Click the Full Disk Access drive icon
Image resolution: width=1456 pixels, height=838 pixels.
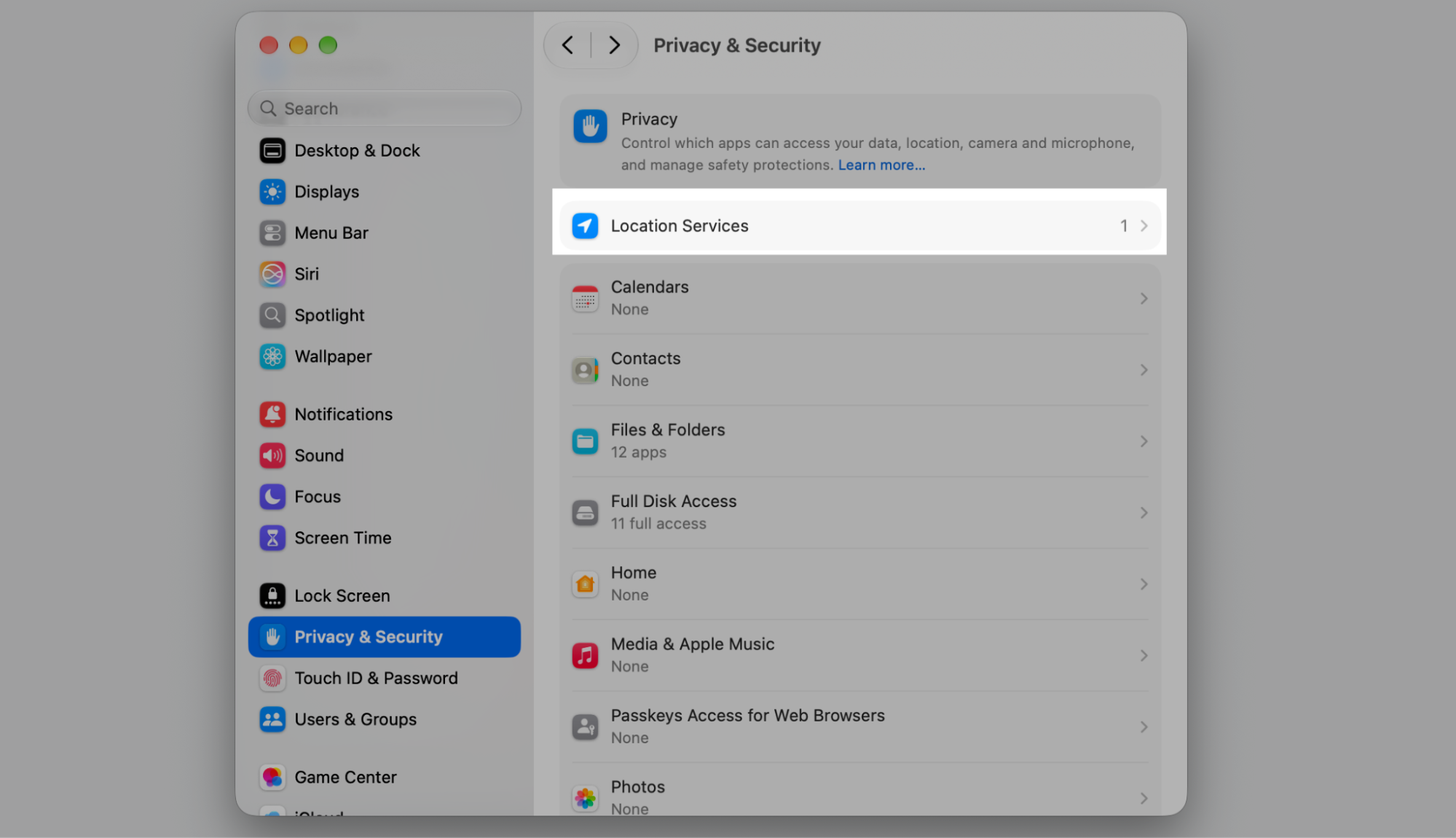point(585,513)
